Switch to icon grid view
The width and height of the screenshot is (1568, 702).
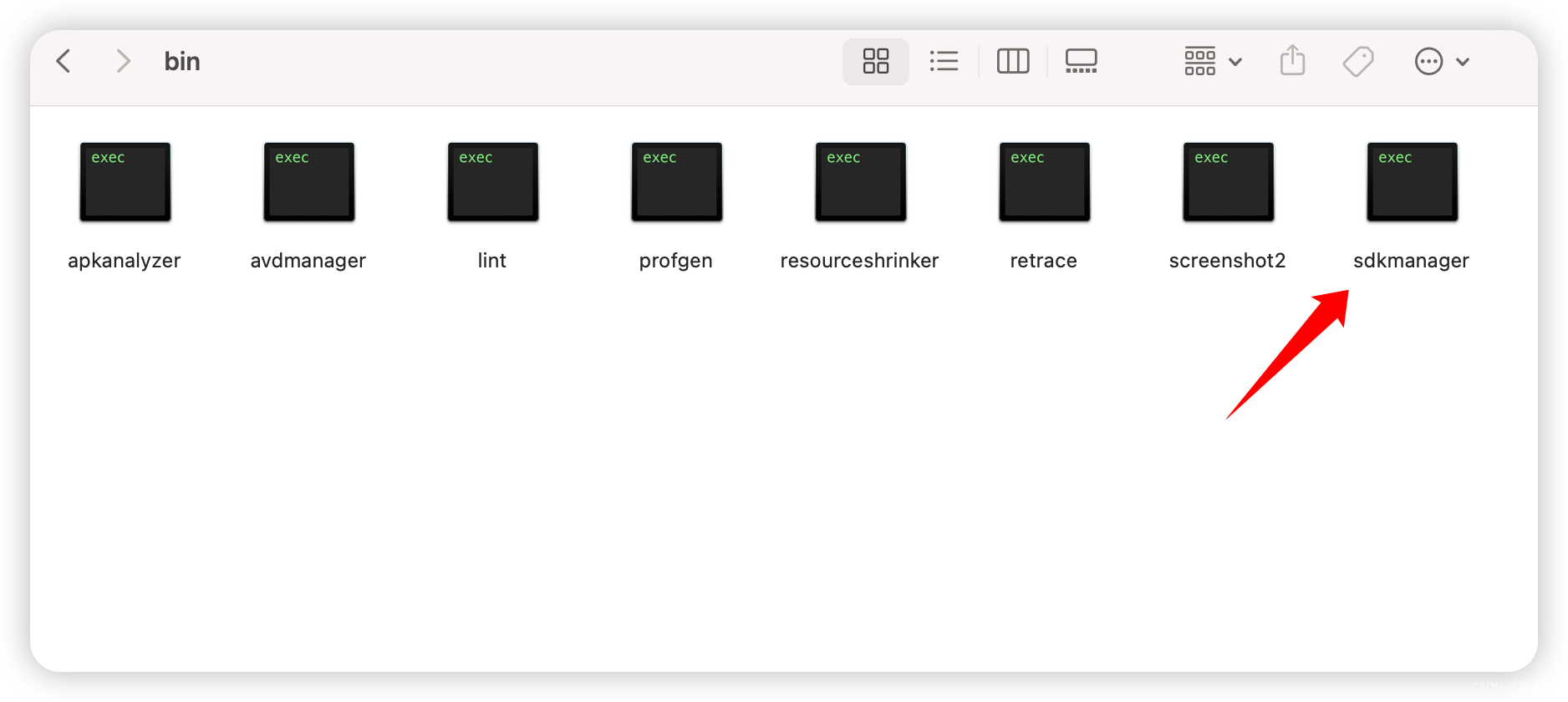(x=875, y=61)
